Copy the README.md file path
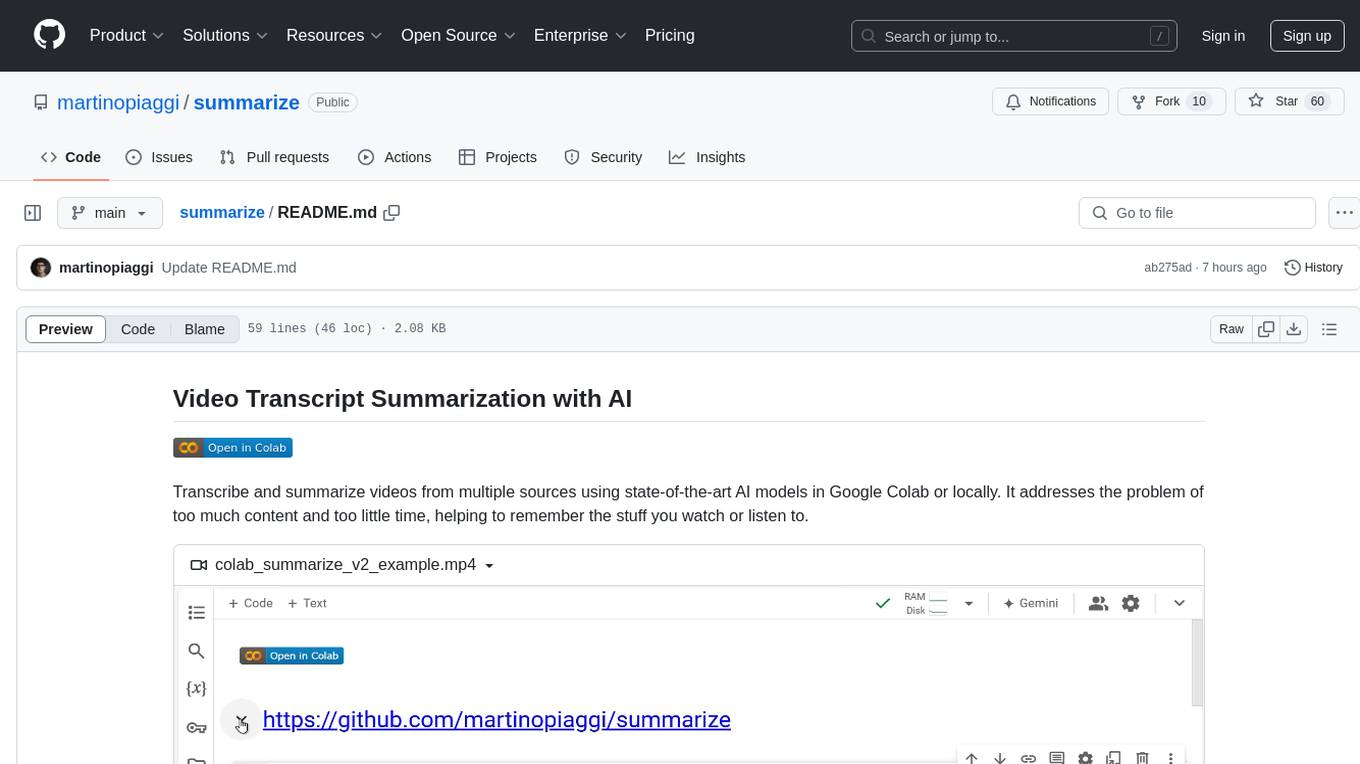This screenshot has width=1360, height=764. [392, 213]
